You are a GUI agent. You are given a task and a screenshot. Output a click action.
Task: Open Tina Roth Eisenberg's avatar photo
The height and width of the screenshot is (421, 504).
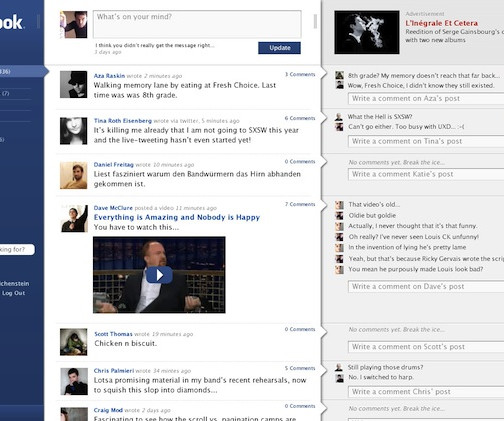click(74, 131)
